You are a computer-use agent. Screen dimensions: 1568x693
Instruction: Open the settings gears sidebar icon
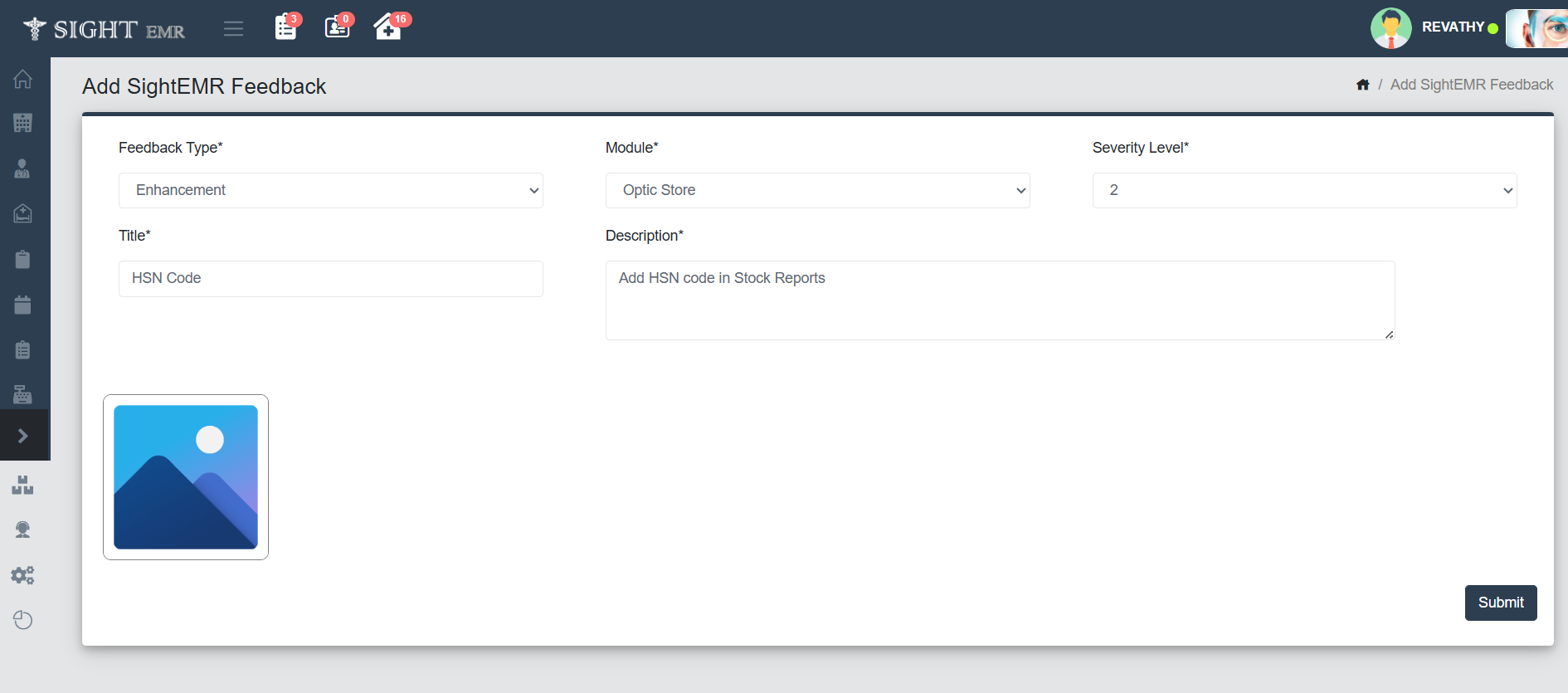[23, 575]
